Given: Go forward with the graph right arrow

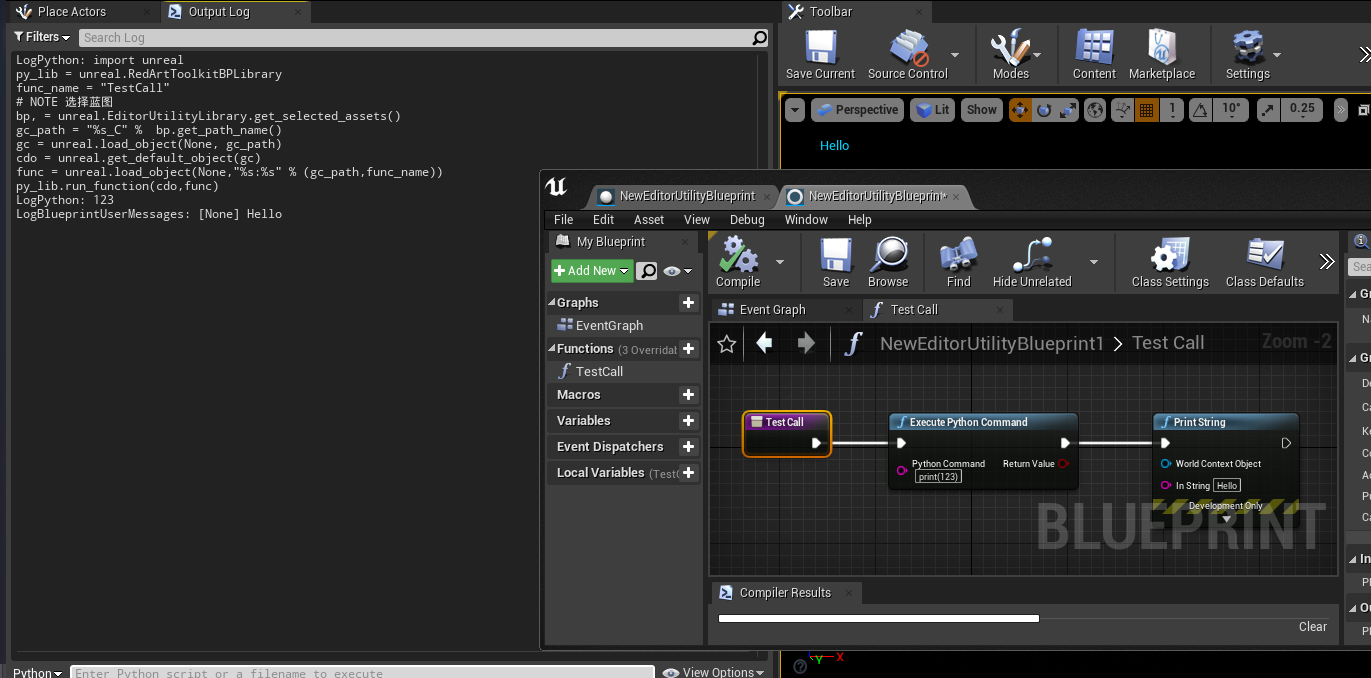Looking at the screenshot, I should (x=806, y=344).
